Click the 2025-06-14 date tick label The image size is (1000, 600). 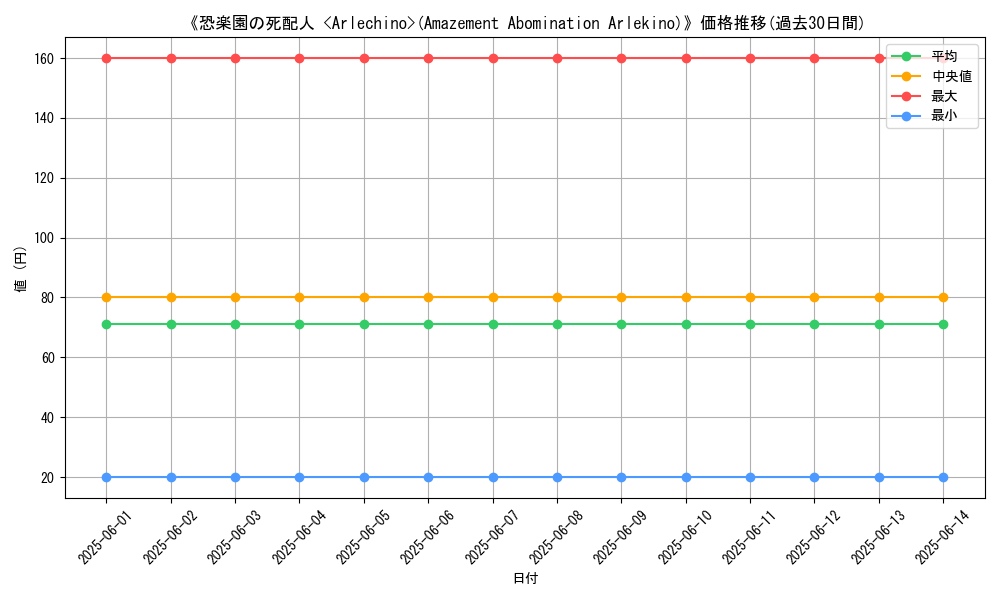pos(943,538)
